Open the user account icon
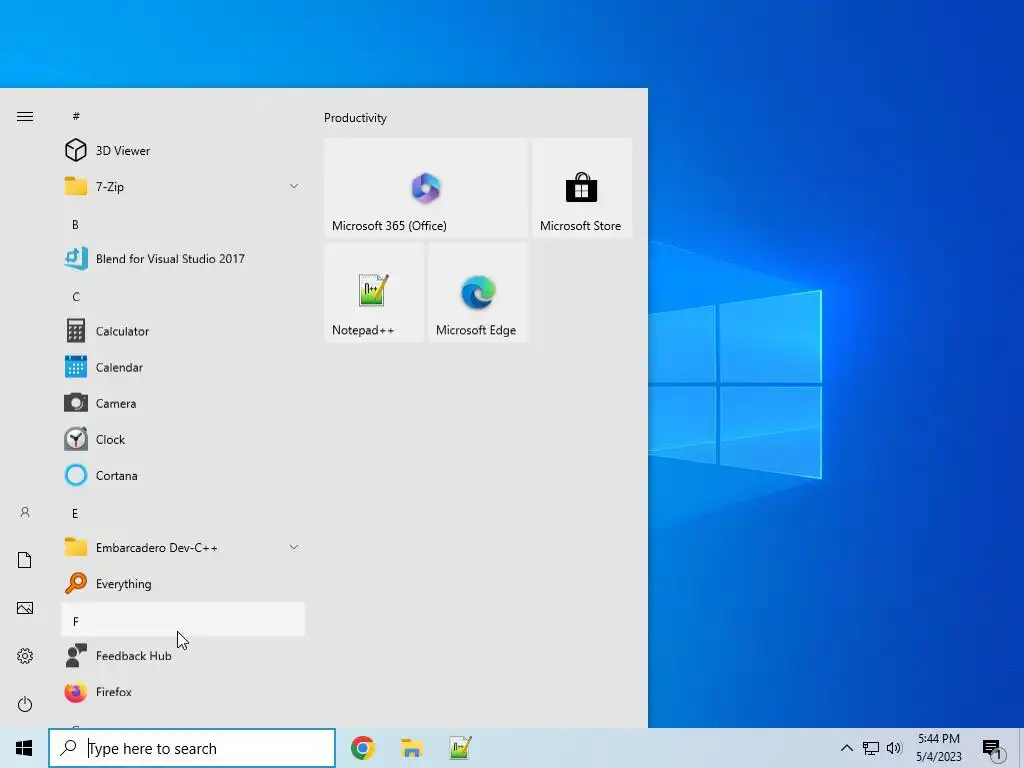This screenshot has width=1024, height=768. click(x=25, y=513)
